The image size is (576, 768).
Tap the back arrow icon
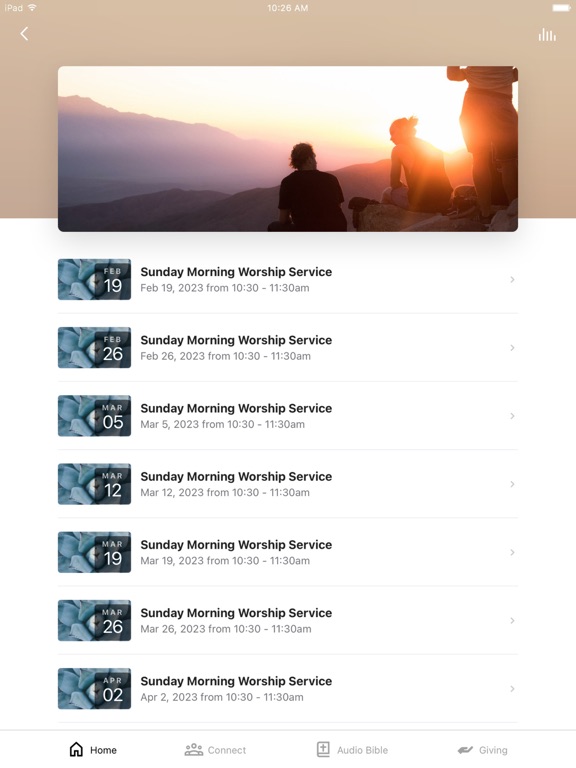[x=24, y=34]
